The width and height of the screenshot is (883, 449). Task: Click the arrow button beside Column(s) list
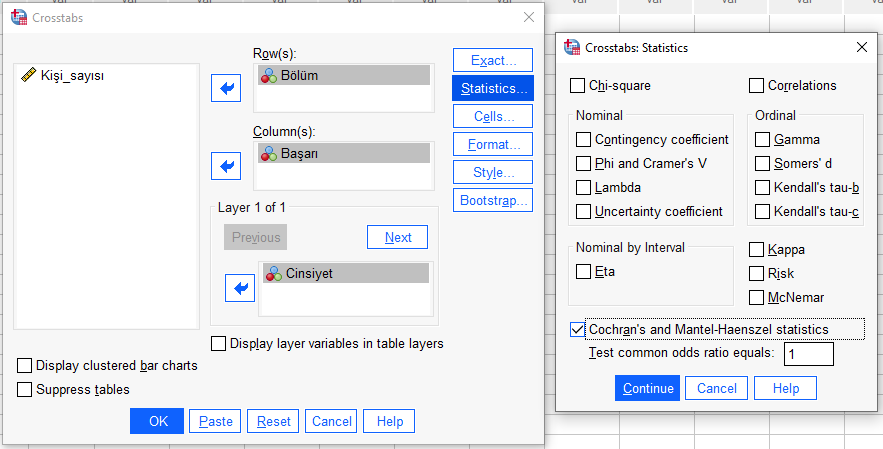click(x=228, y=164)
